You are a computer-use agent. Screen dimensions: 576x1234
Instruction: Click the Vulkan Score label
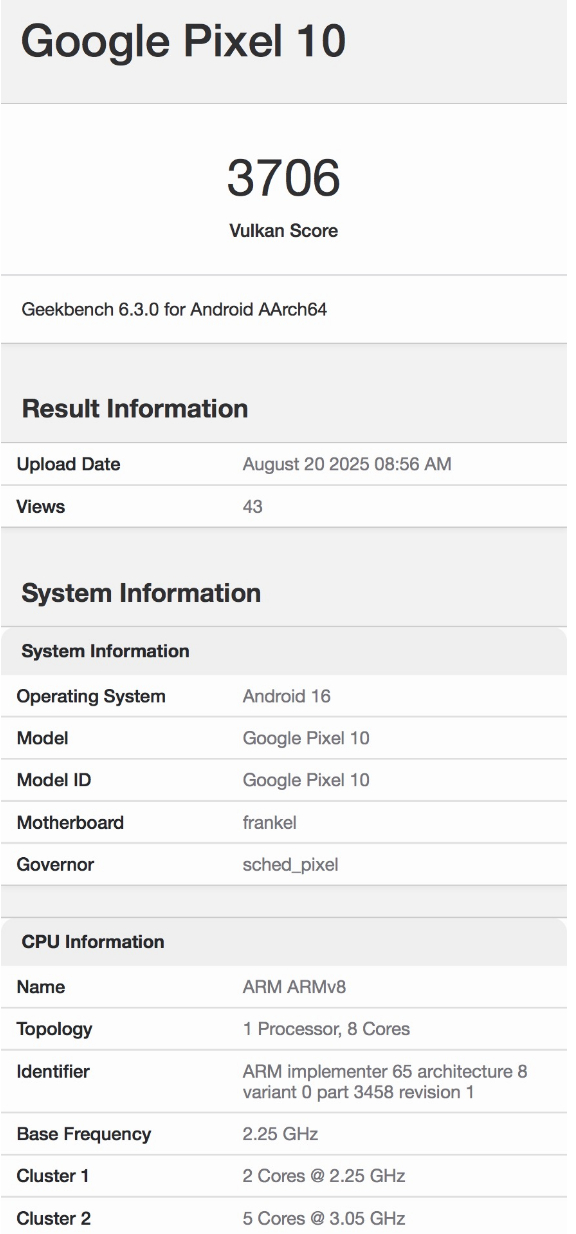point(284,231)
